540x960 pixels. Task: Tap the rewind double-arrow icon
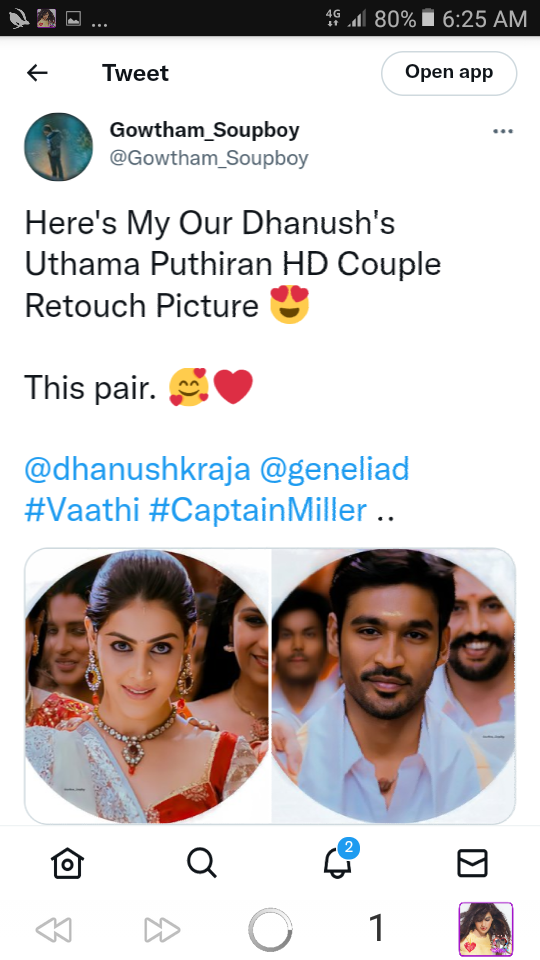coord(54,930)
